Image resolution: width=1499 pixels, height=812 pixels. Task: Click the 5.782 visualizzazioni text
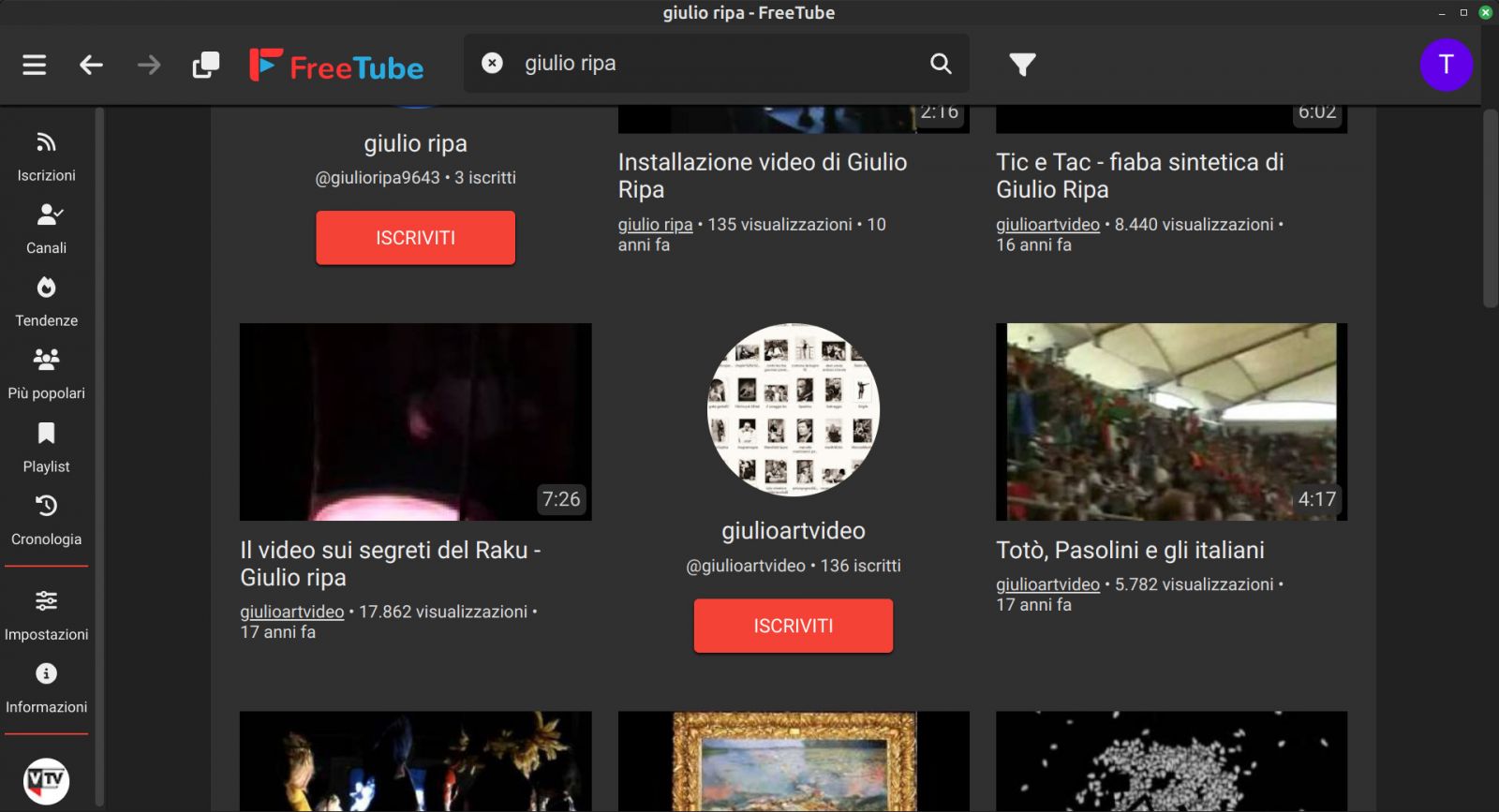[x=1194, y=584]
